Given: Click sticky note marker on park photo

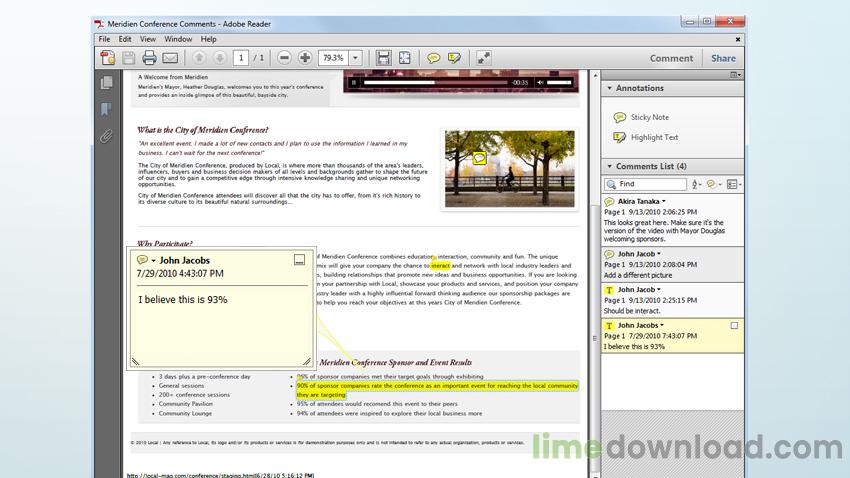Looking at the screenshot, I should point(479,158).
